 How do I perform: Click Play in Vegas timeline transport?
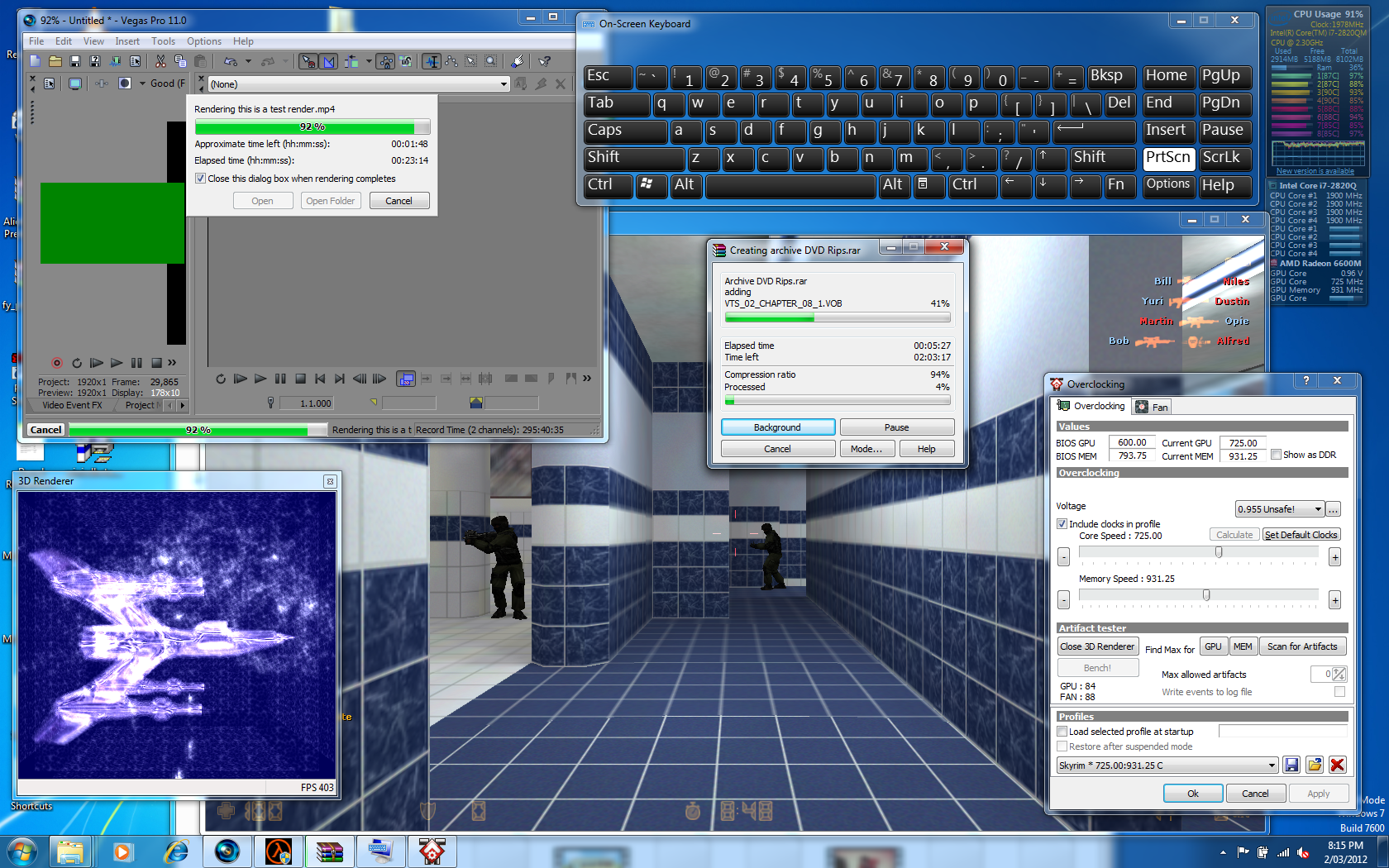point(260,379)
